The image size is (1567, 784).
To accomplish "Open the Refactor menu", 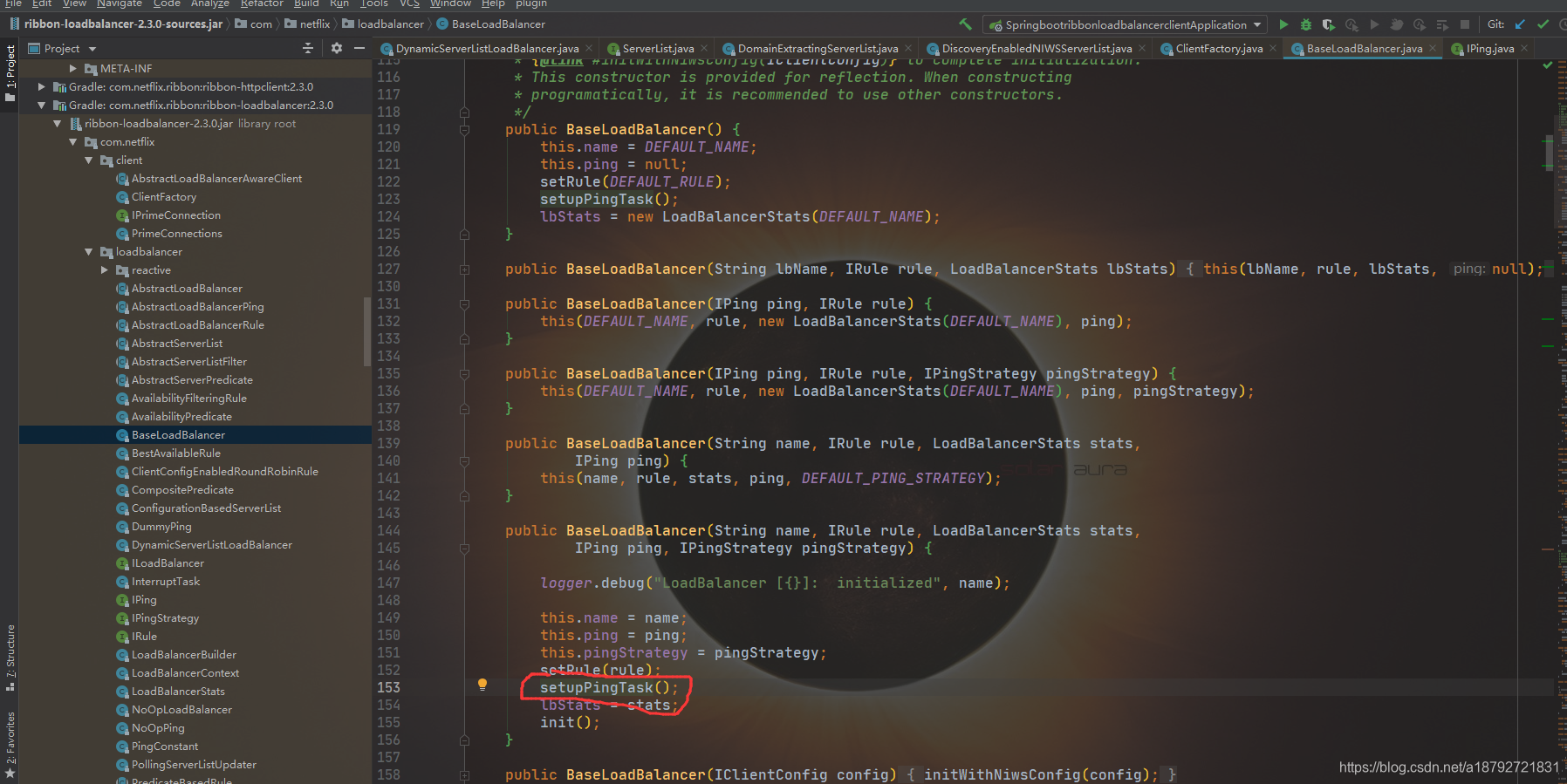I will click(x=262, y=4).
